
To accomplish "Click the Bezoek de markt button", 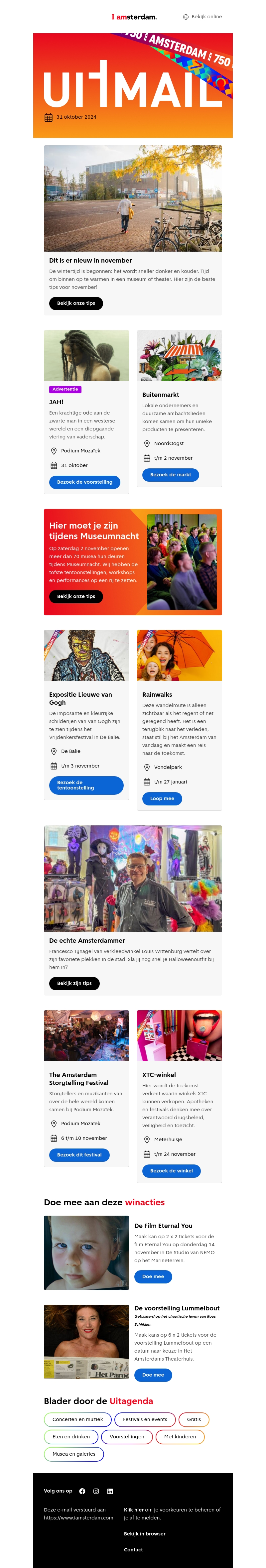I will click(x=171, y=475).
